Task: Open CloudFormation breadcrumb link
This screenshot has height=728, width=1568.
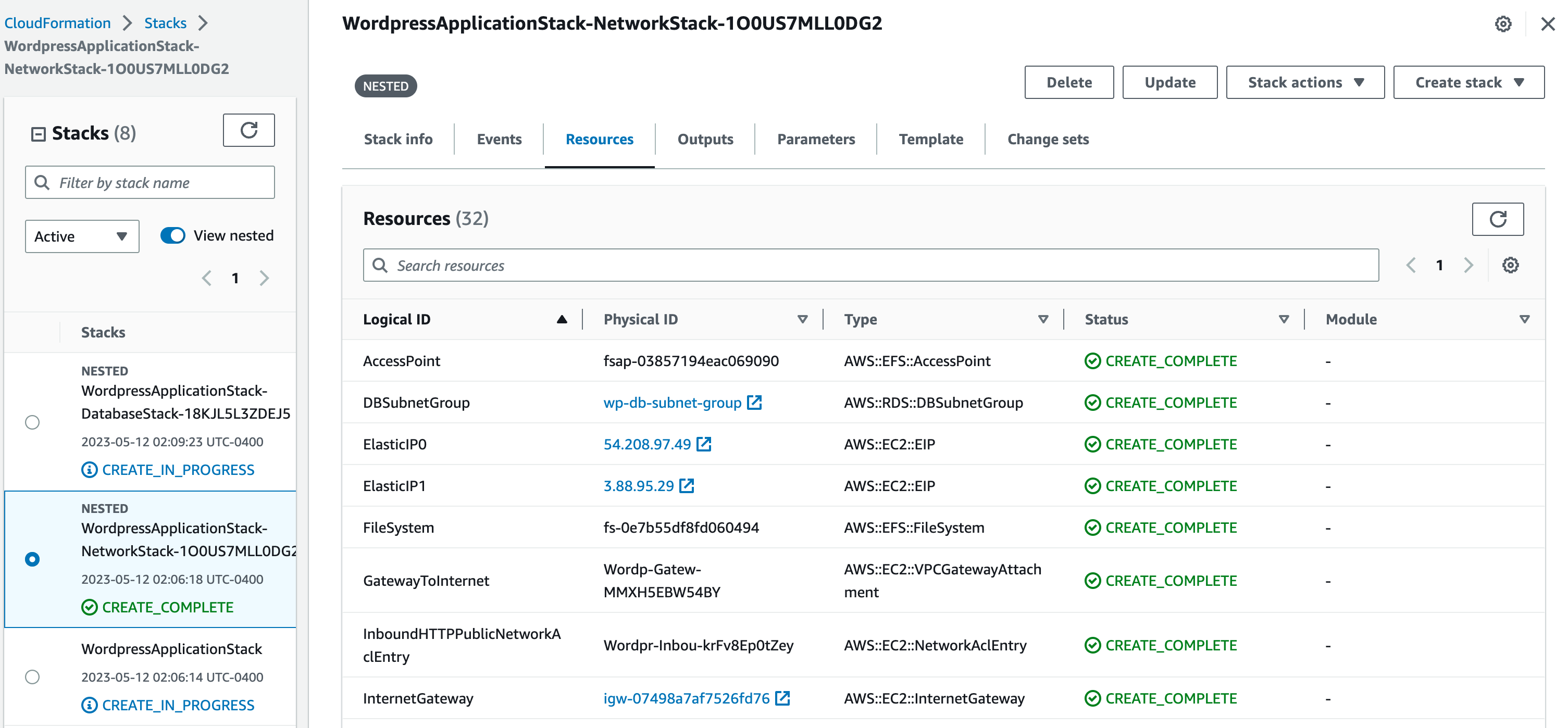Action: click(58, 23)
